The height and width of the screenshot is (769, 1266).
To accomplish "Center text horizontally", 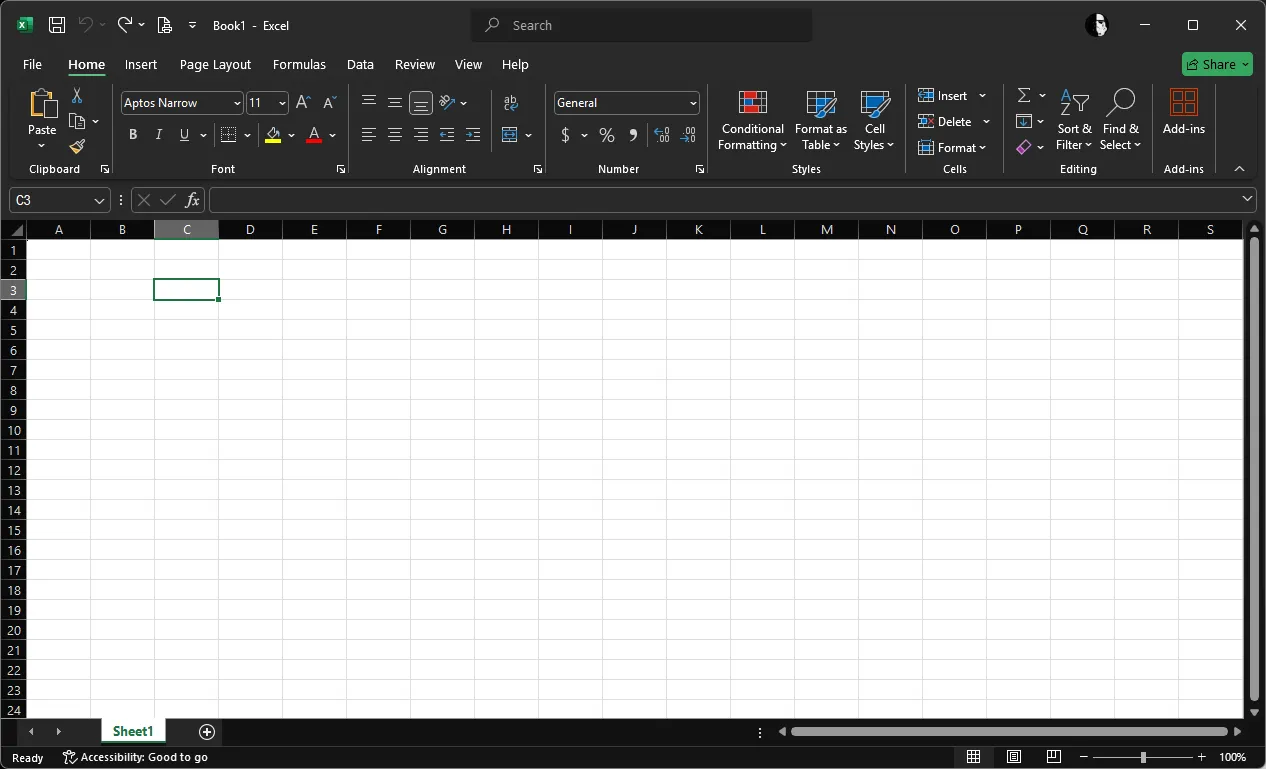I will point(395,135).
